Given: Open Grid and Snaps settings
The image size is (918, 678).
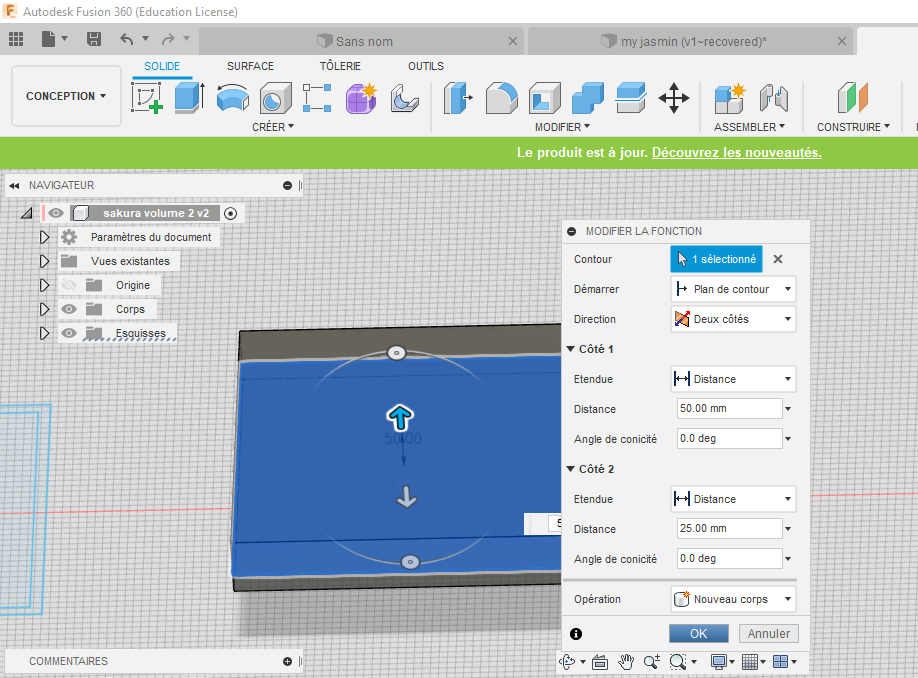Looking at the screenshot, I should (750, 662).
